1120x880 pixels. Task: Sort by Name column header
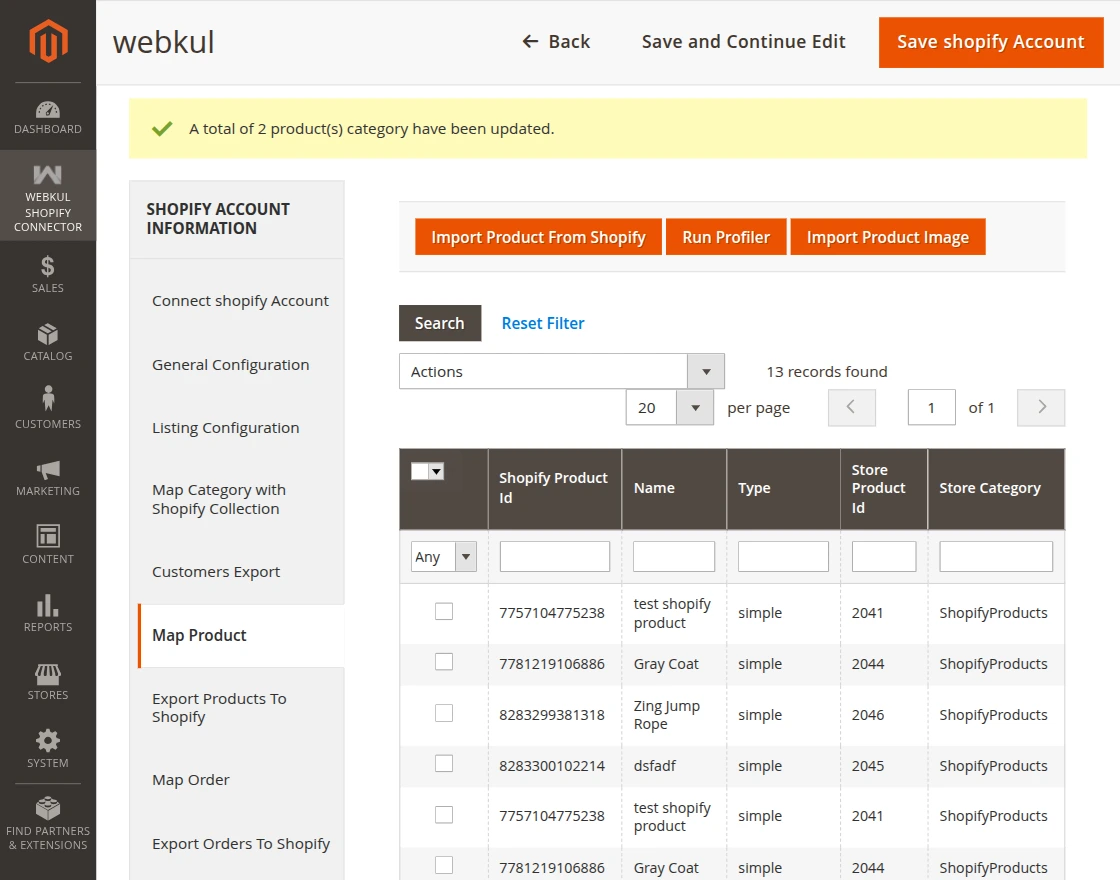coord(674,489)
